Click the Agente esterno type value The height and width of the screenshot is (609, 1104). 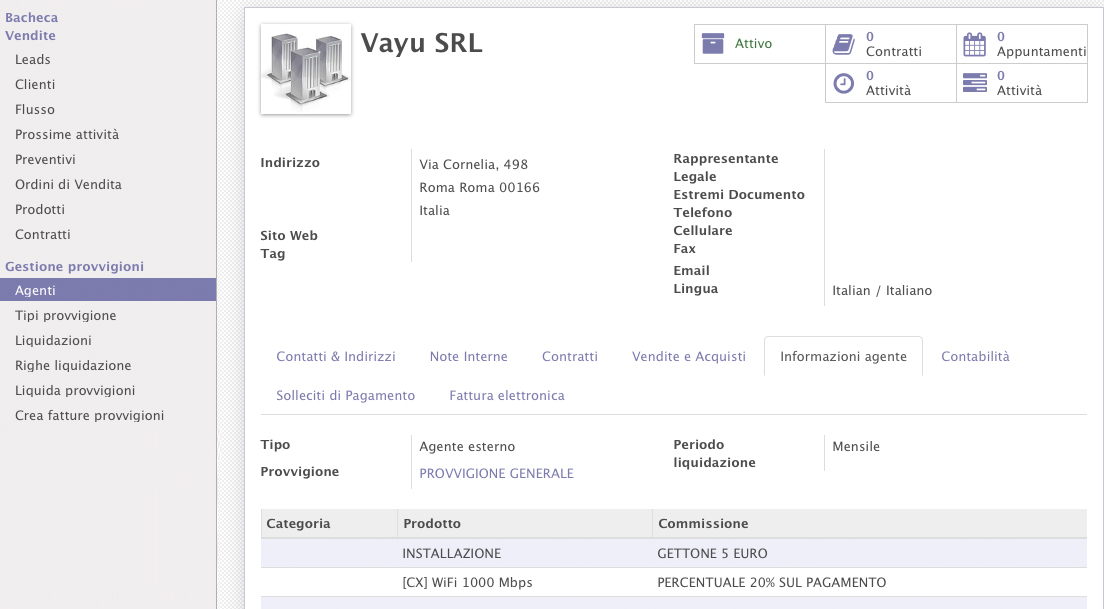[x=467, y=446]
